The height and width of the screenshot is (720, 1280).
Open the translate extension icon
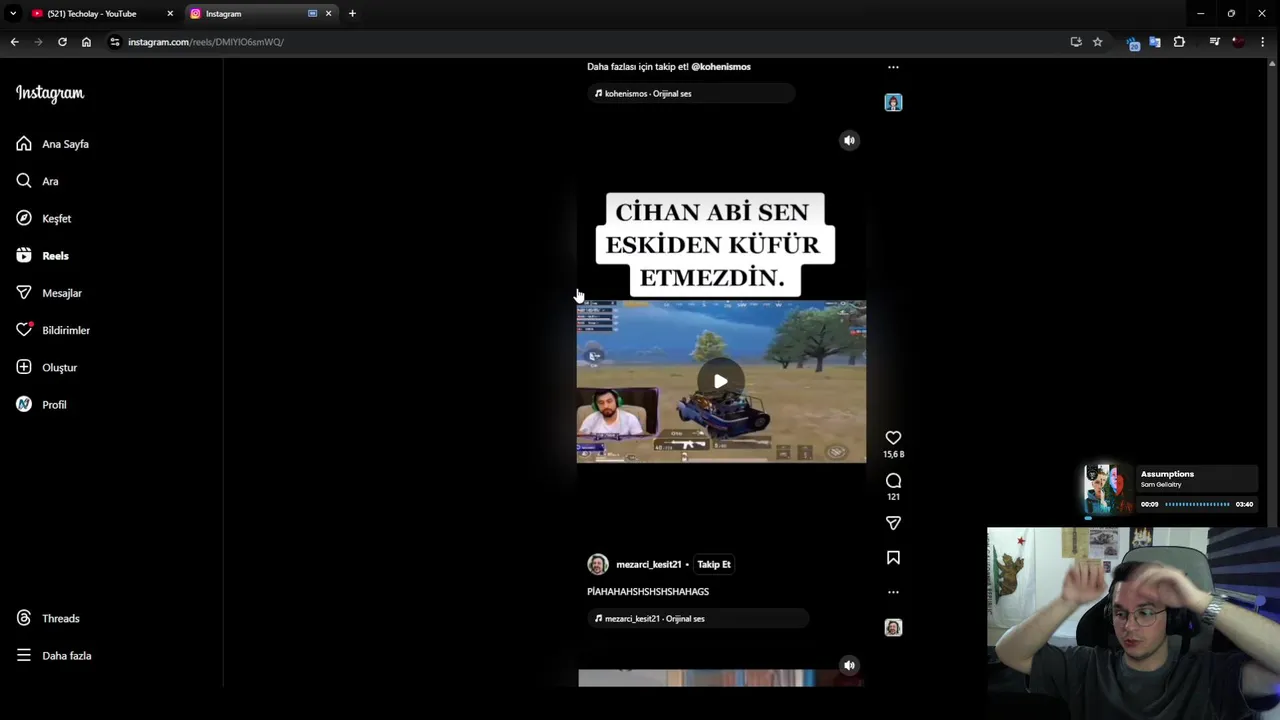coord(1155,42)
